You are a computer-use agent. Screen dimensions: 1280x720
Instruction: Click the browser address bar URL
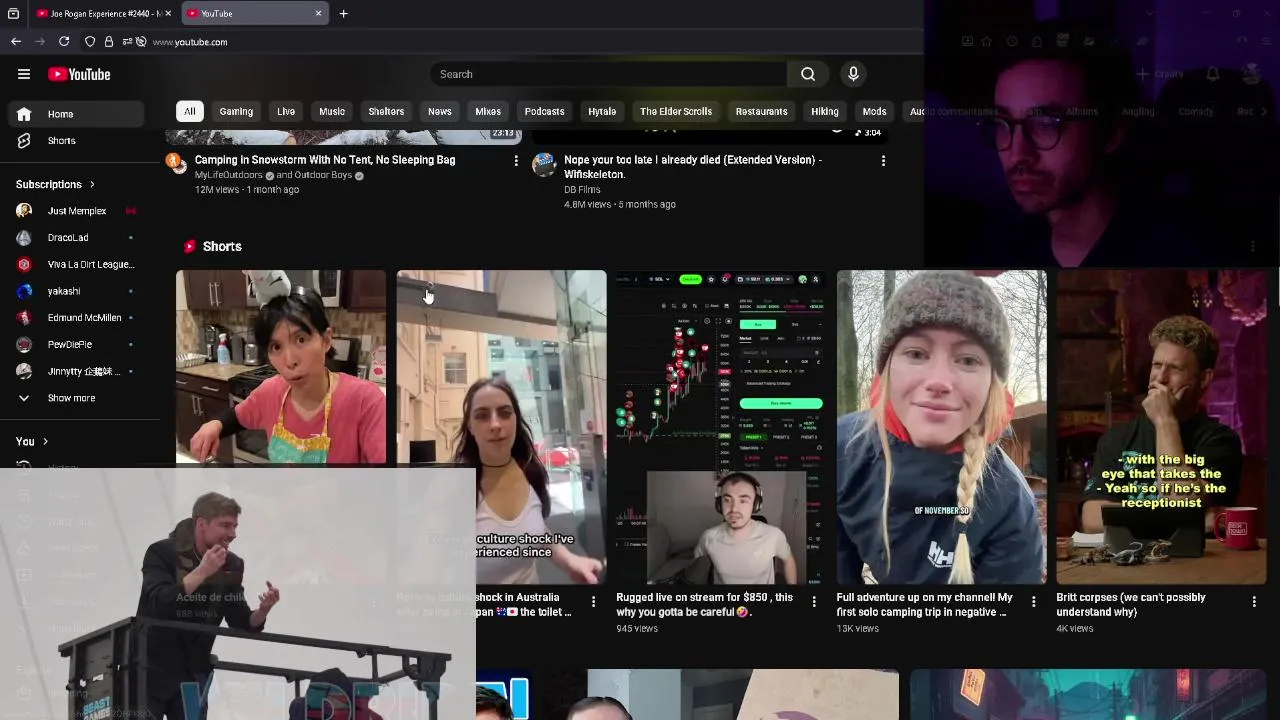click(190, 42)
